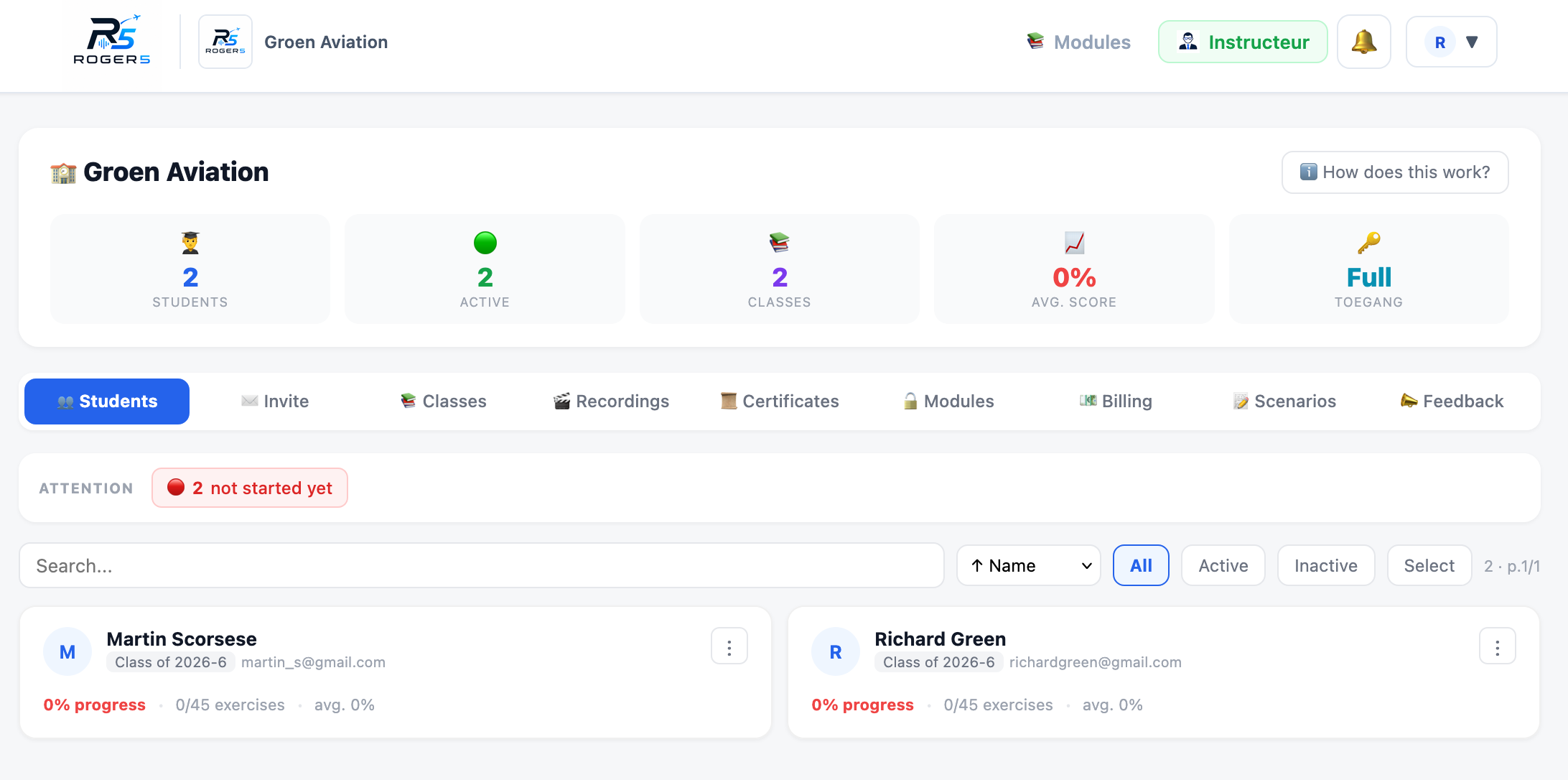Image resolution: width=1568 pixels, height=780 pixels.
Task: Click the chart icon on the Avg. Score card
Action: pyautogui.click(x=1074, y=243)
